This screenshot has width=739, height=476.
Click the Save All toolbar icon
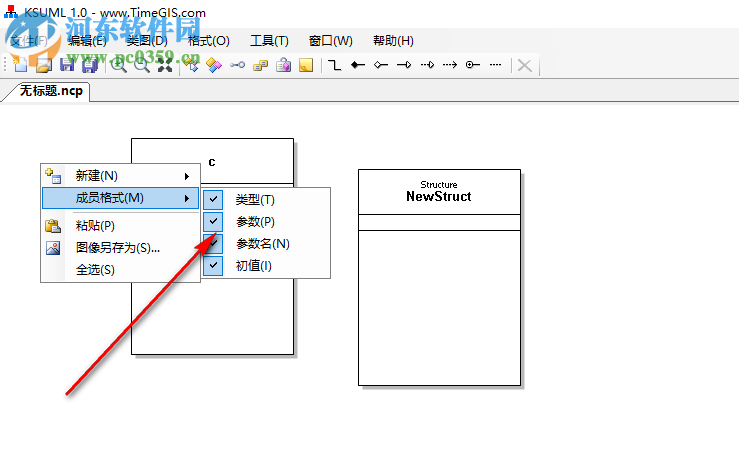(90, 65)
